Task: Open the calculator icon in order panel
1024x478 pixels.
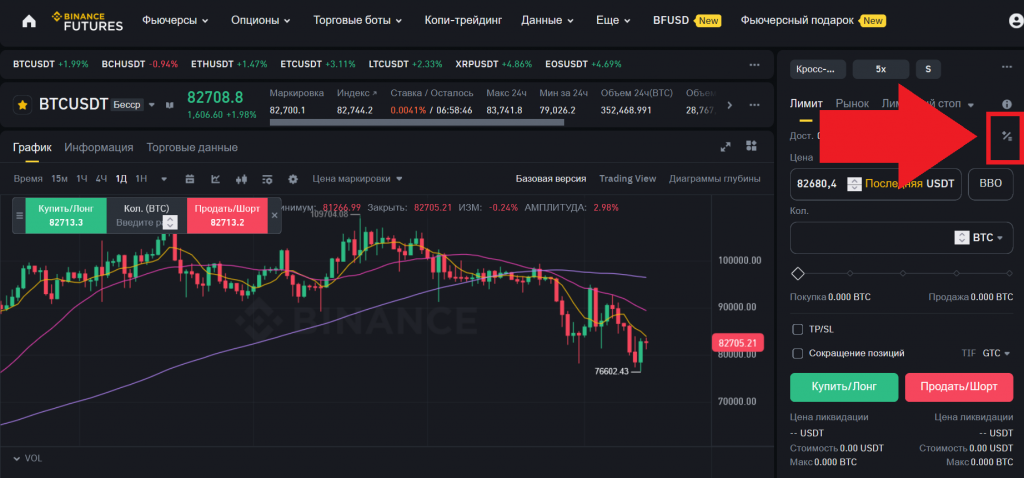Action: coord(1006,136)
